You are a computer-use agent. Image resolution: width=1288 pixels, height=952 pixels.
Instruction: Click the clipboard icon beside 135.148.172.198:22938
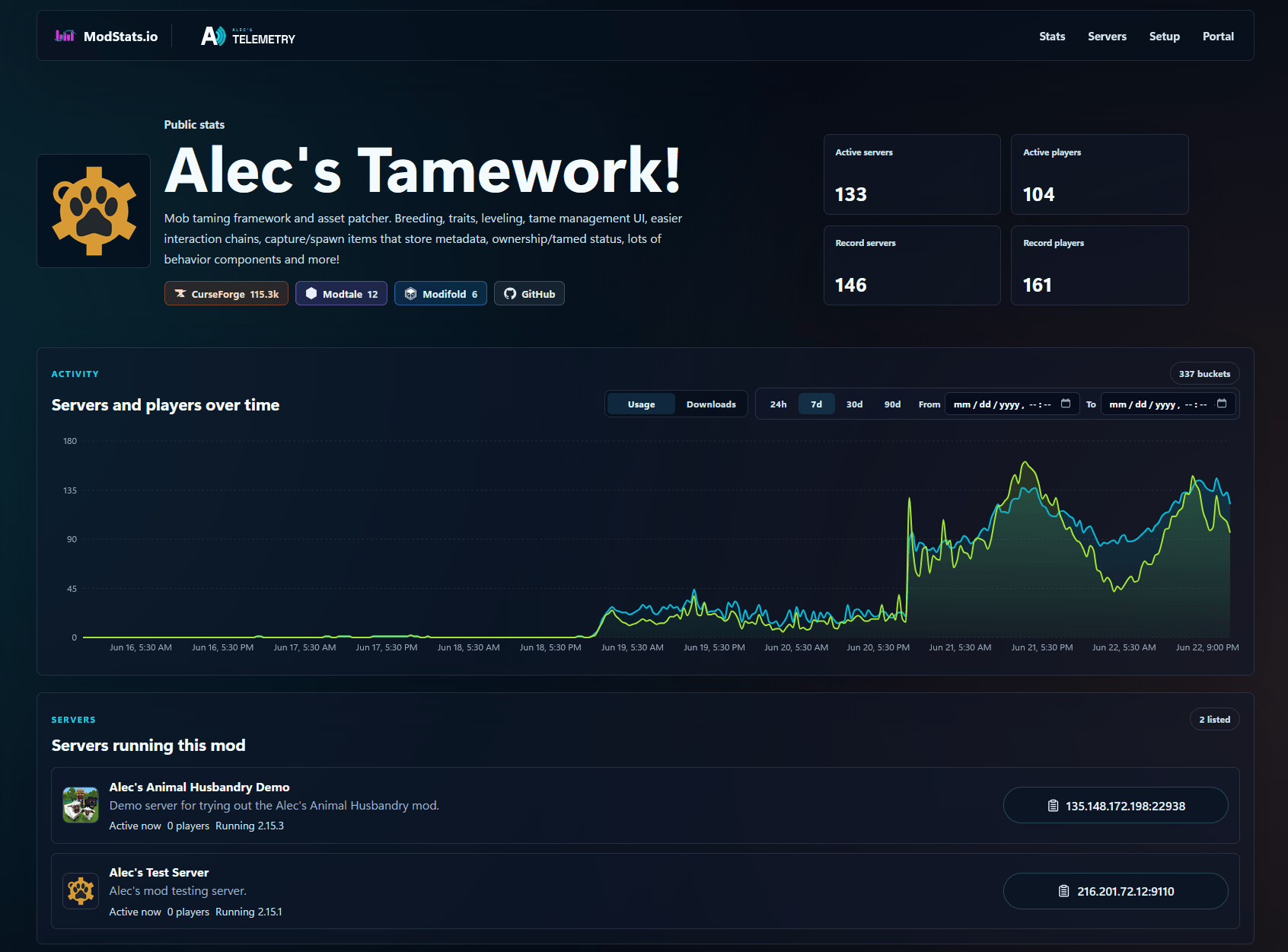(1054, 806)
